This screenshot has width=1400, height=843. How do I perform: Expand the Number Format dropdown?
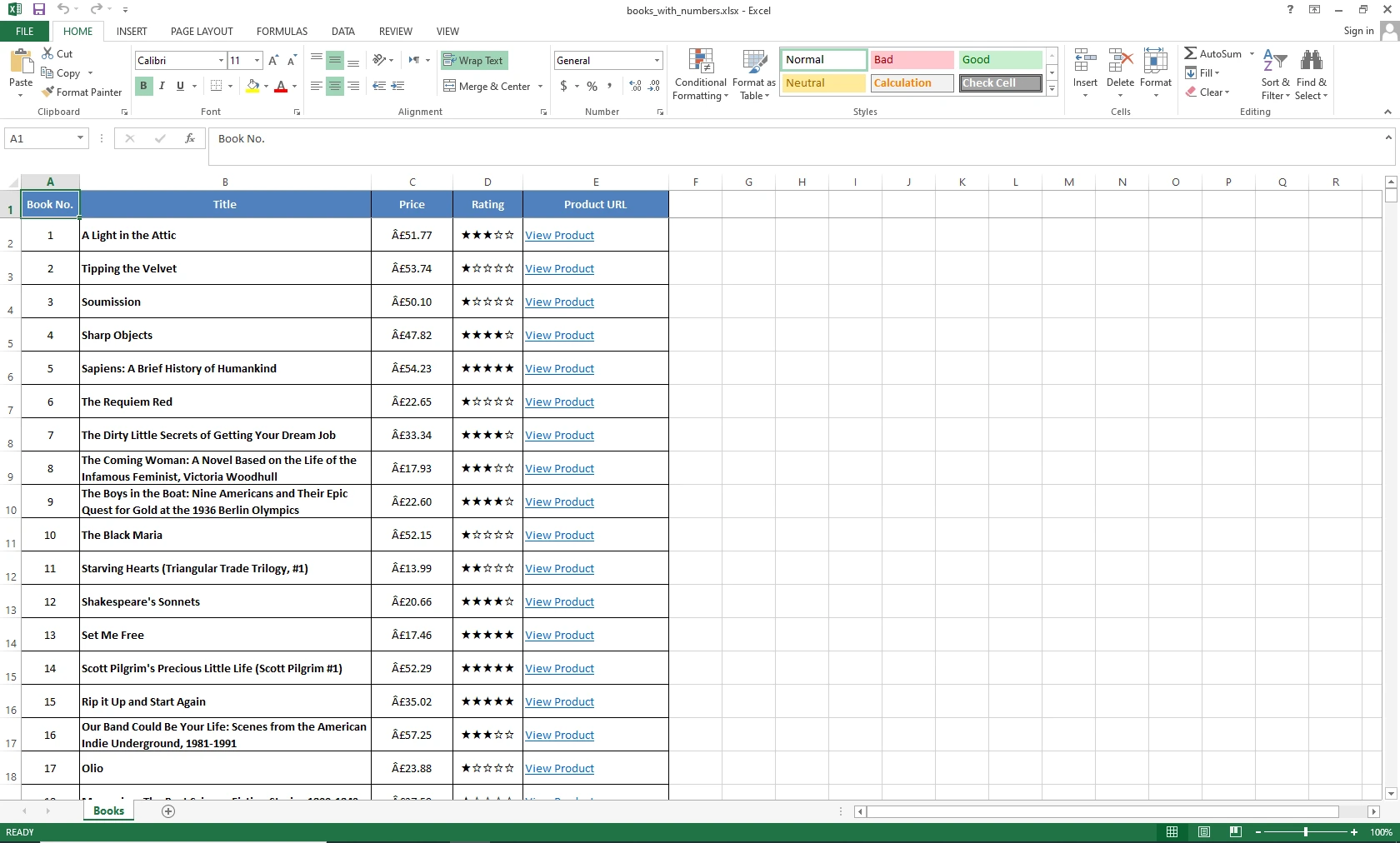click(x=657, y=61)
